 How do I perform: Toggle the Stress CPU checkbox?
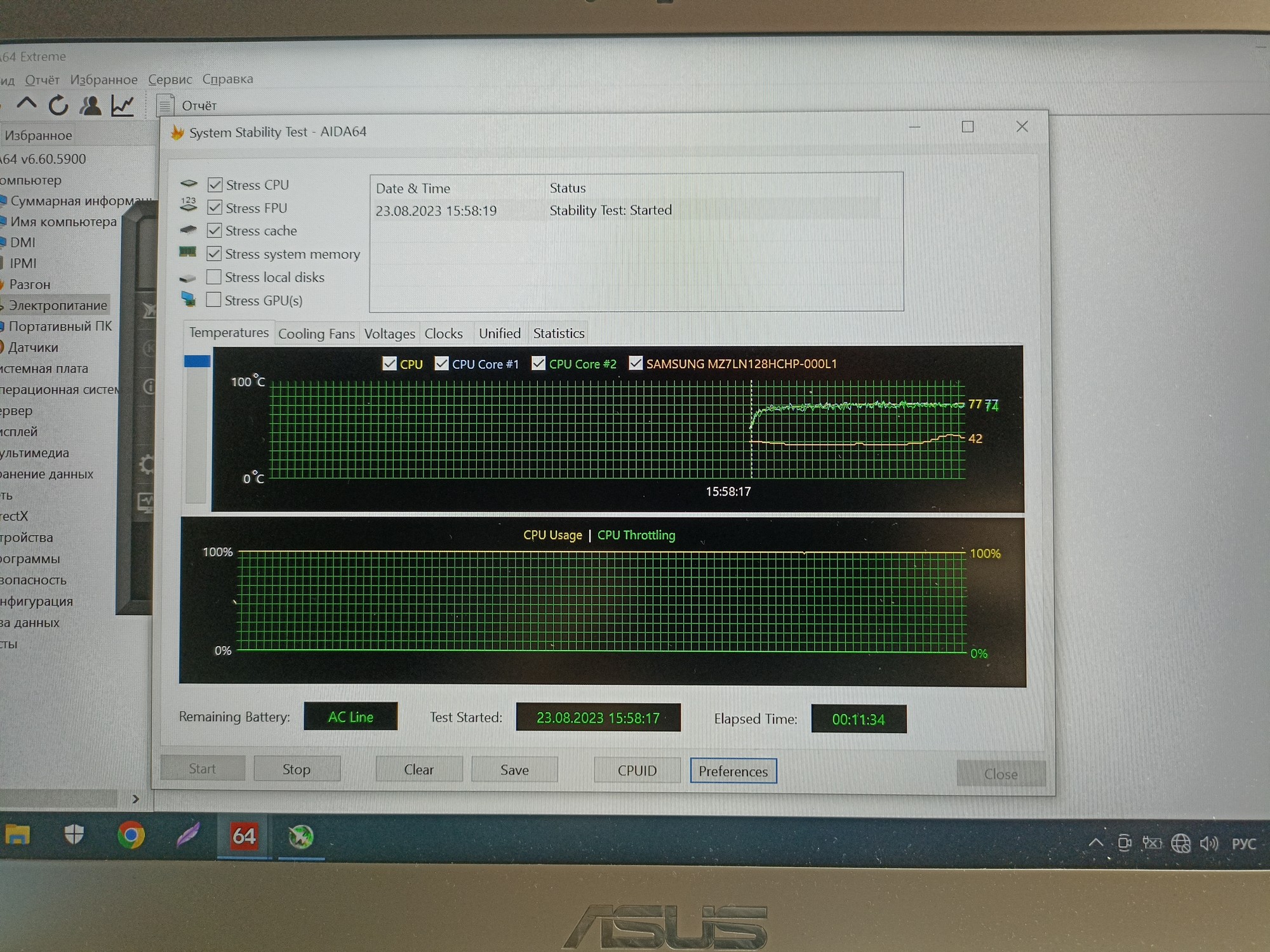(215, 185)
